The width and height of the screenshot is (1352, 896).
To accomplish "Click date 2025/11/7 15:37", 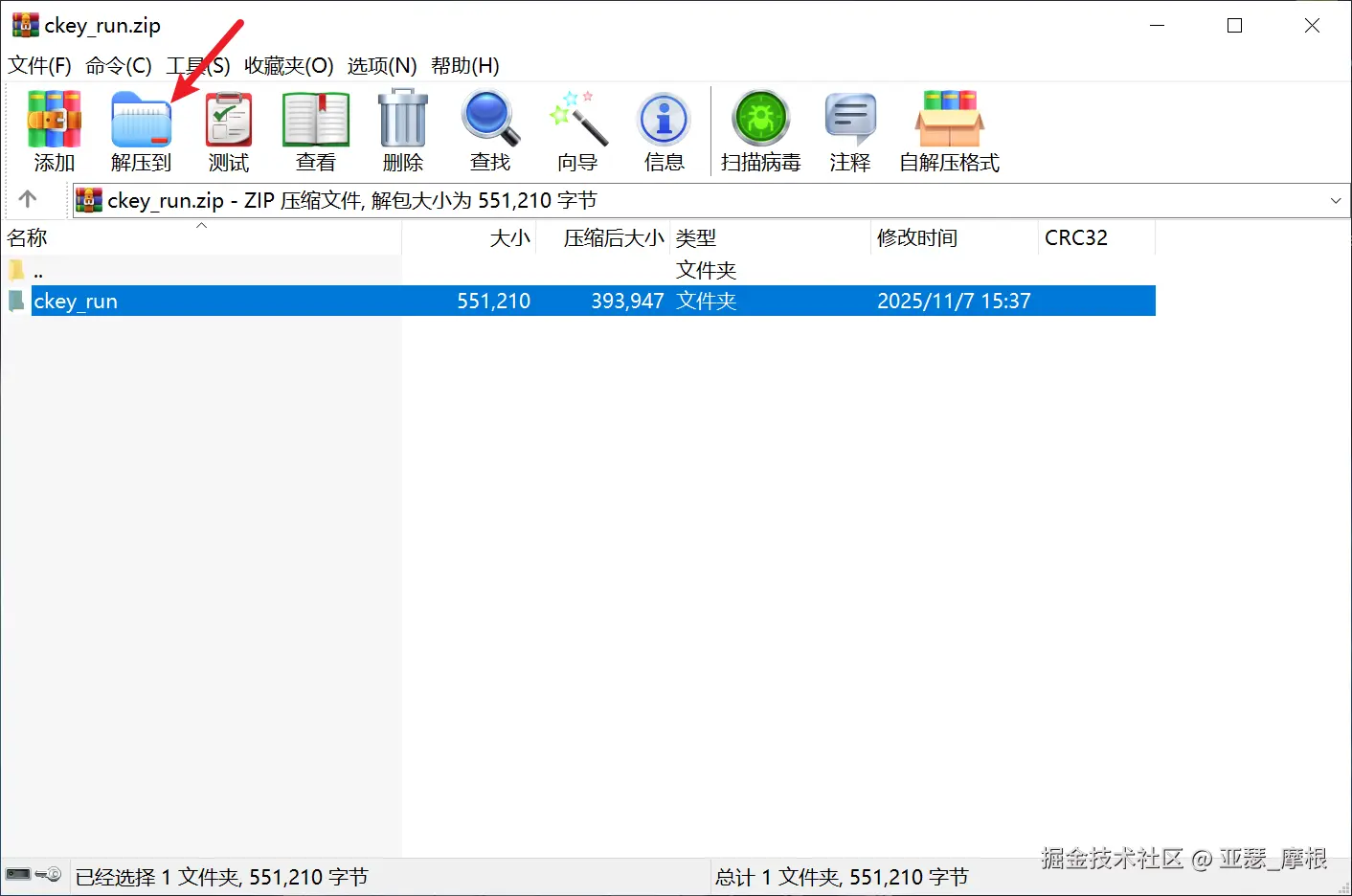I will (954, 301).
